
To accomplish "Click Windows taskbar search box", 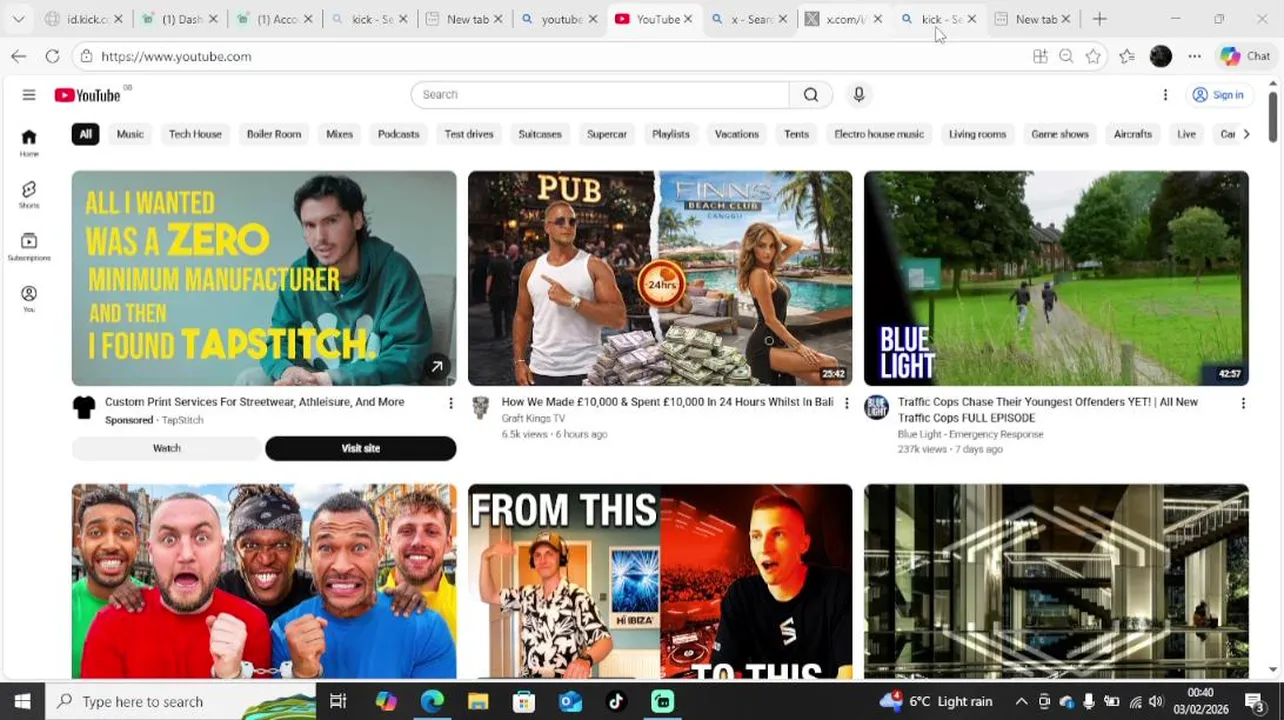I will point(182,702).
